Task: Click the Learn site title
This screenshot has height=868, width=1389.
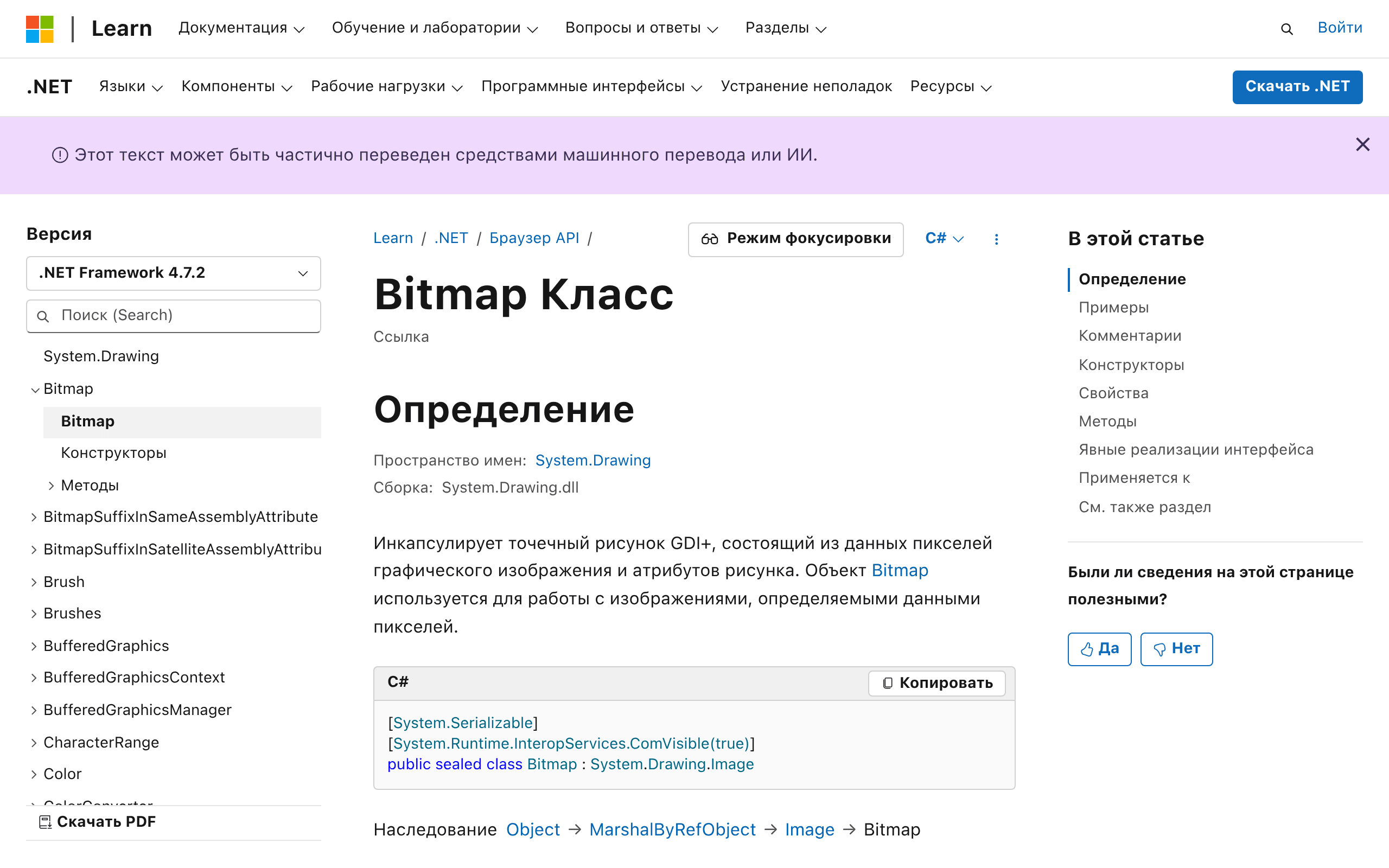Action: (x=122, y=28)
